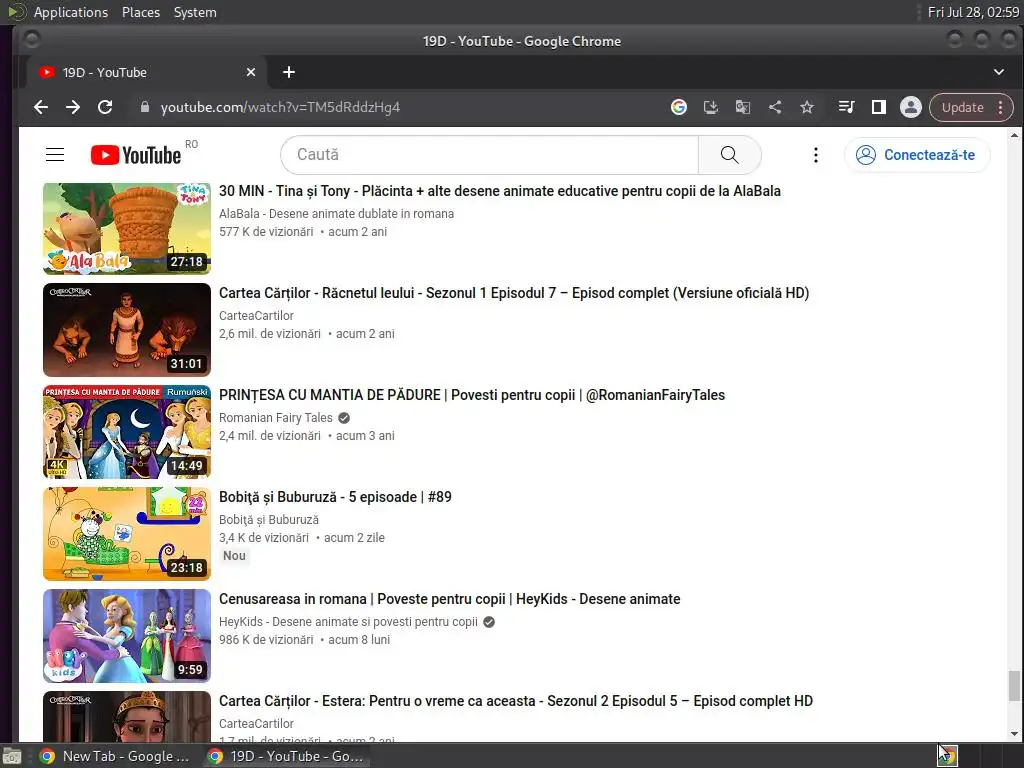Visit HeyKids channel name
This screenshot has width=1024, height=768.
(348, 621)
